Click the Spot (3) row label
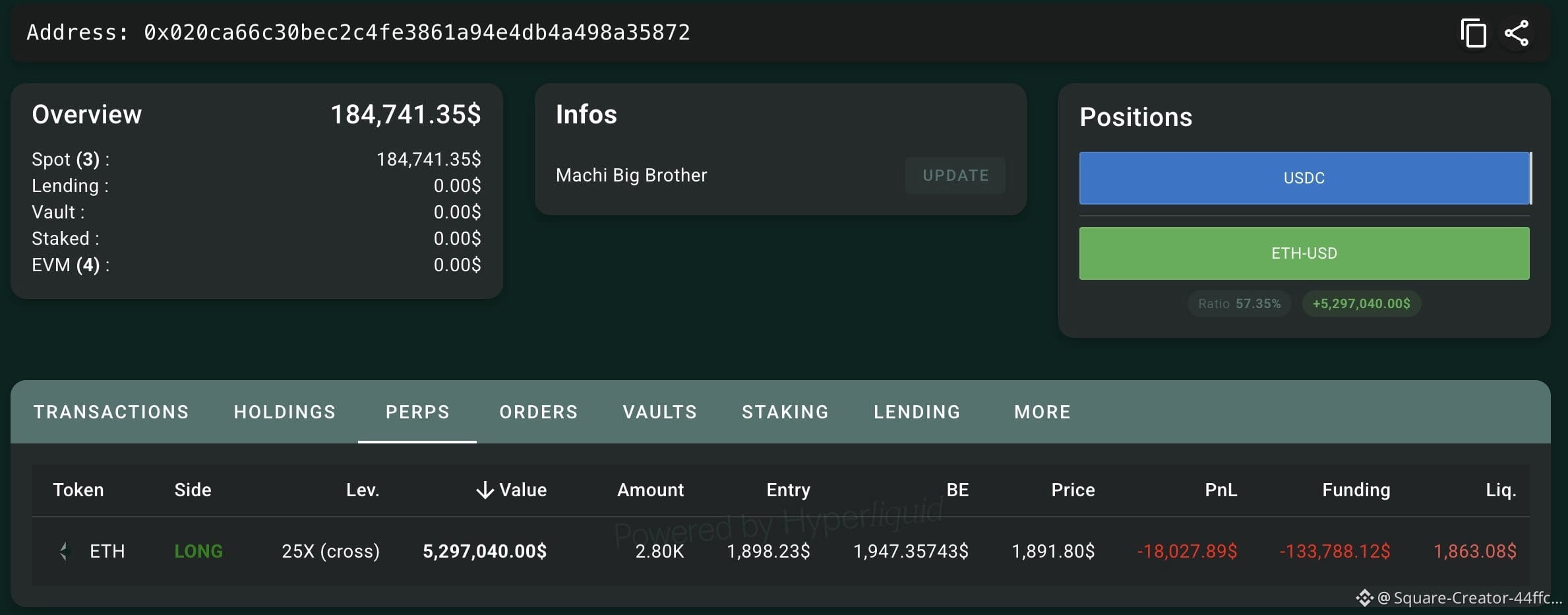This screenshot has width=1568, height=615. pos(71,160)
